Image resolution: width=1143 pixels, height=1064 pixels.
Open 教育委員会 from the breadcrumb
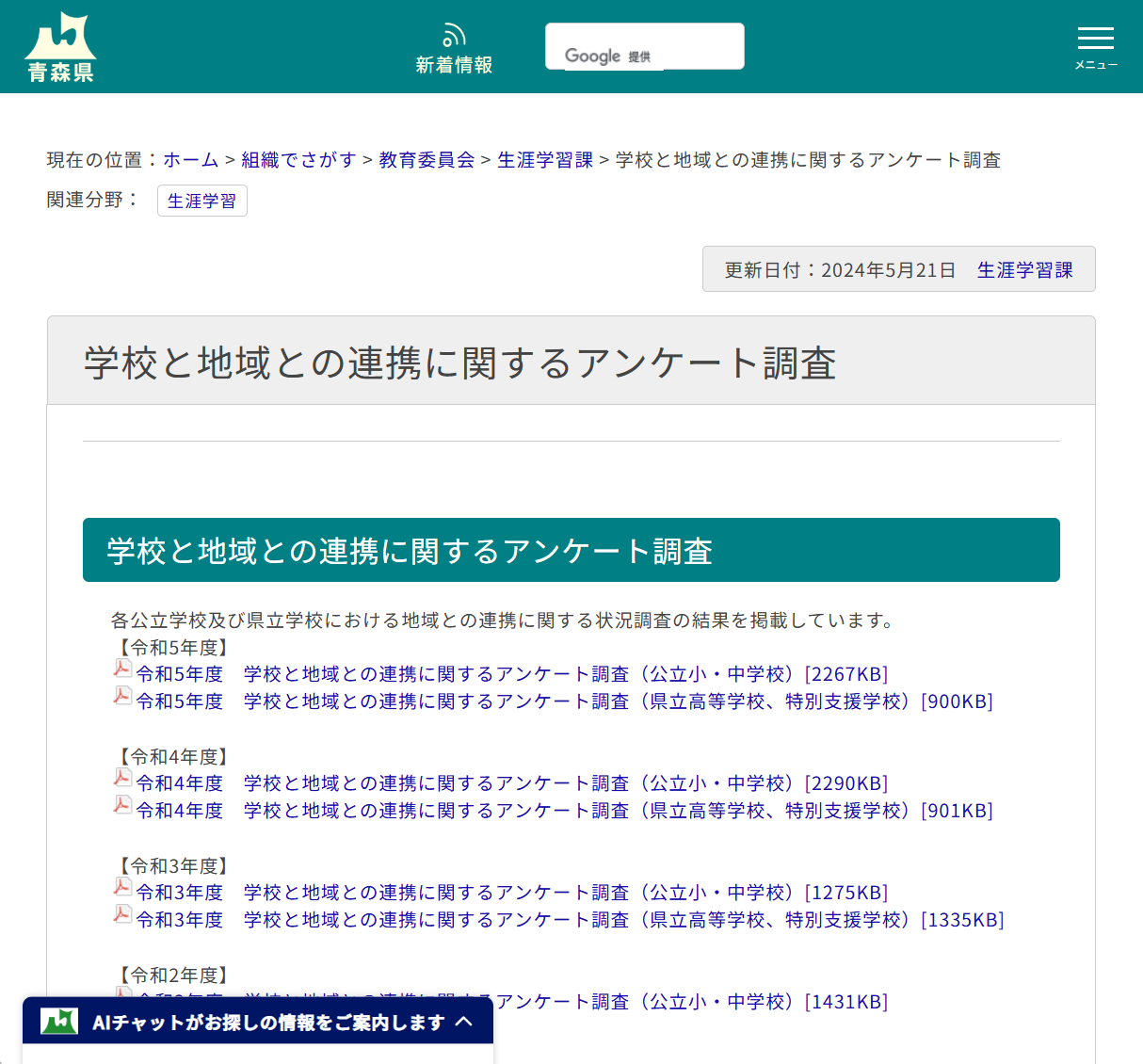pyautogui.click(x=425, y=160)
